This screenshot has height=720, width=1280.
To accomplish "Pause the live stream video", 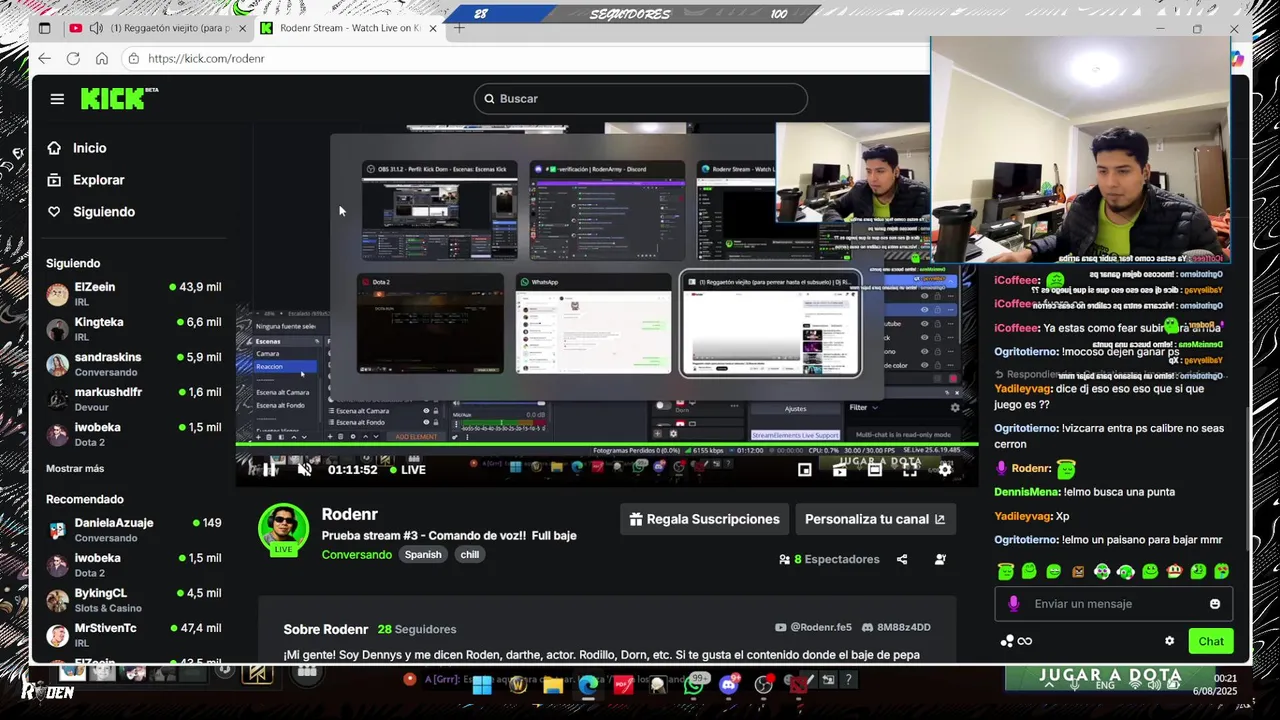I will pos(269,470).
